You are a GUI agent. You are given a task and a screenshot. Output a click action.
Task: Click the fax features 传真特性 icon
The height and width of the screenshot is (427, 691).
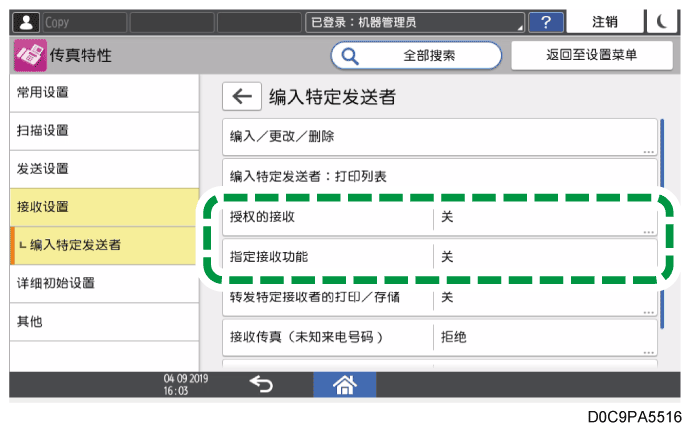pos(30,56)
